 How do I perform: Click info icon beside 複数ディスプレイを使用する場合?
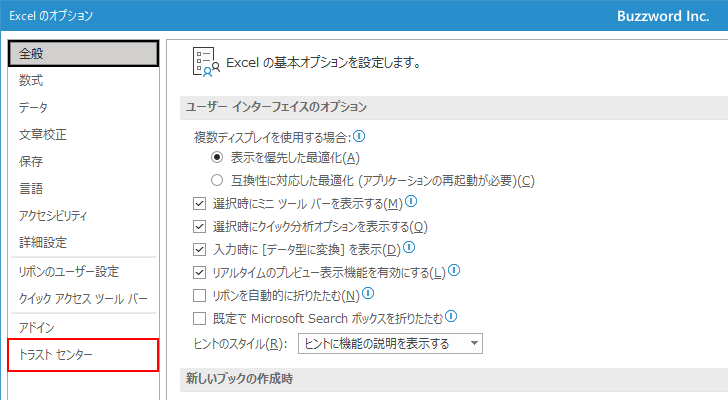[x=359, y=136]
